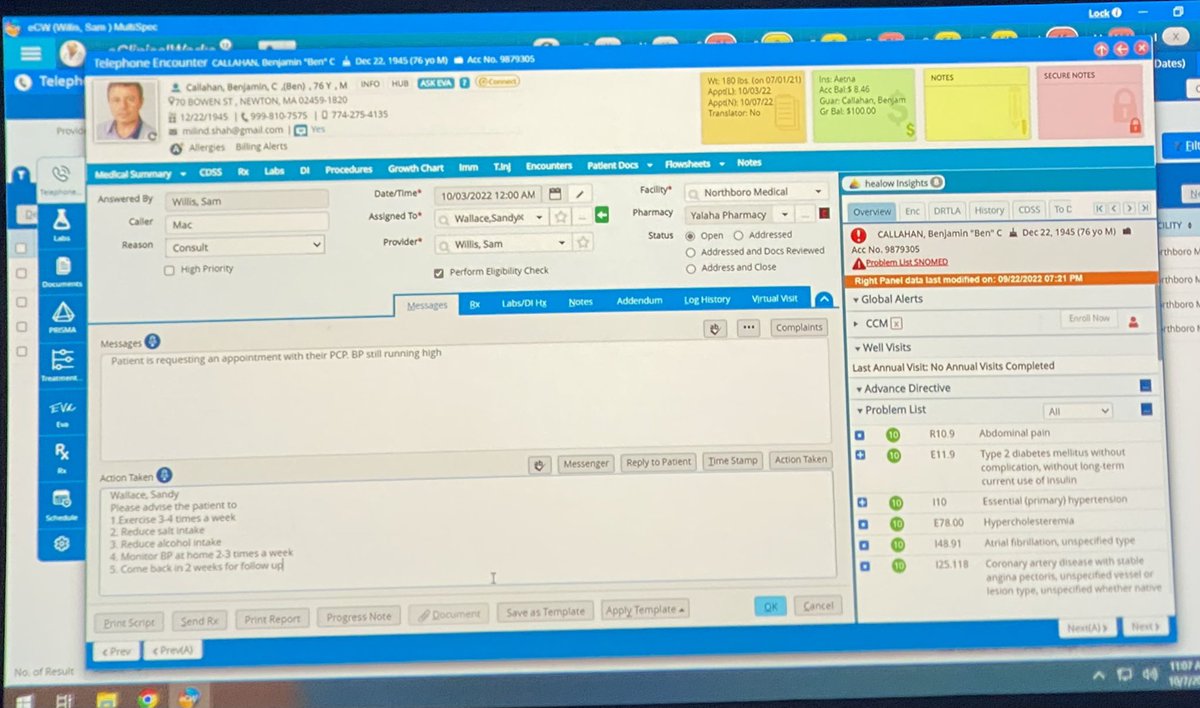Switch to the Labs/DI Hx tab

[524, 303]
